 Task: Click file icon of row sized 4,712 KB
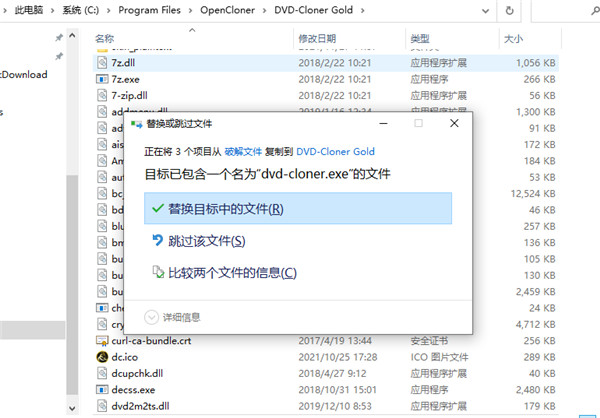point(102,324)
